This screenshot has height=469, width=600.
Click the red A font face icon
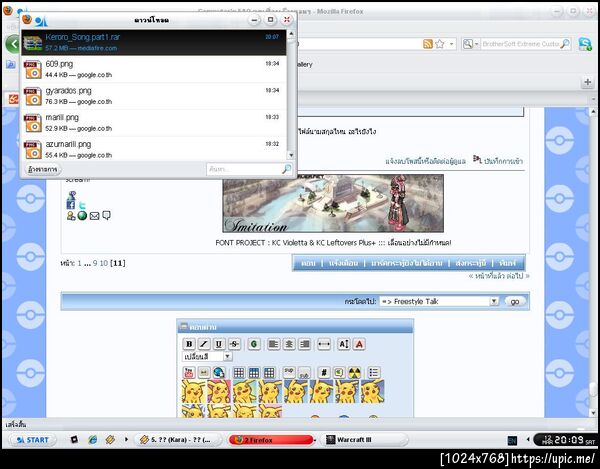tap(359, 344)
